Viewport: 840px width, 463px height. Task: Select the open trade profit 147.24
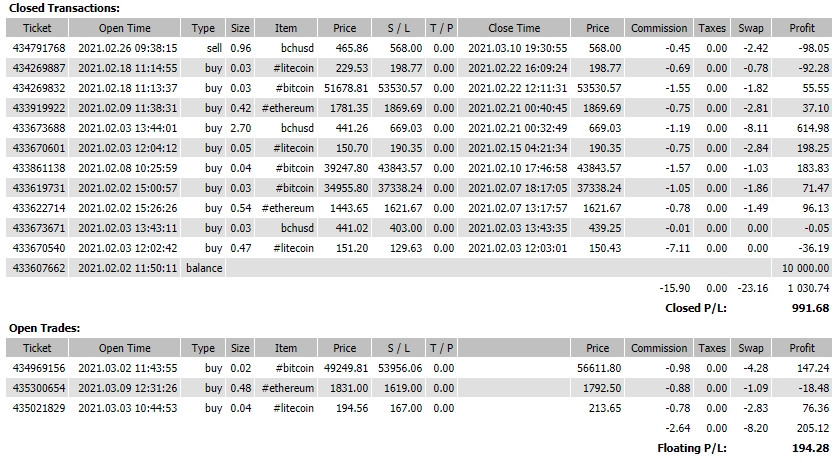(813, 368)
